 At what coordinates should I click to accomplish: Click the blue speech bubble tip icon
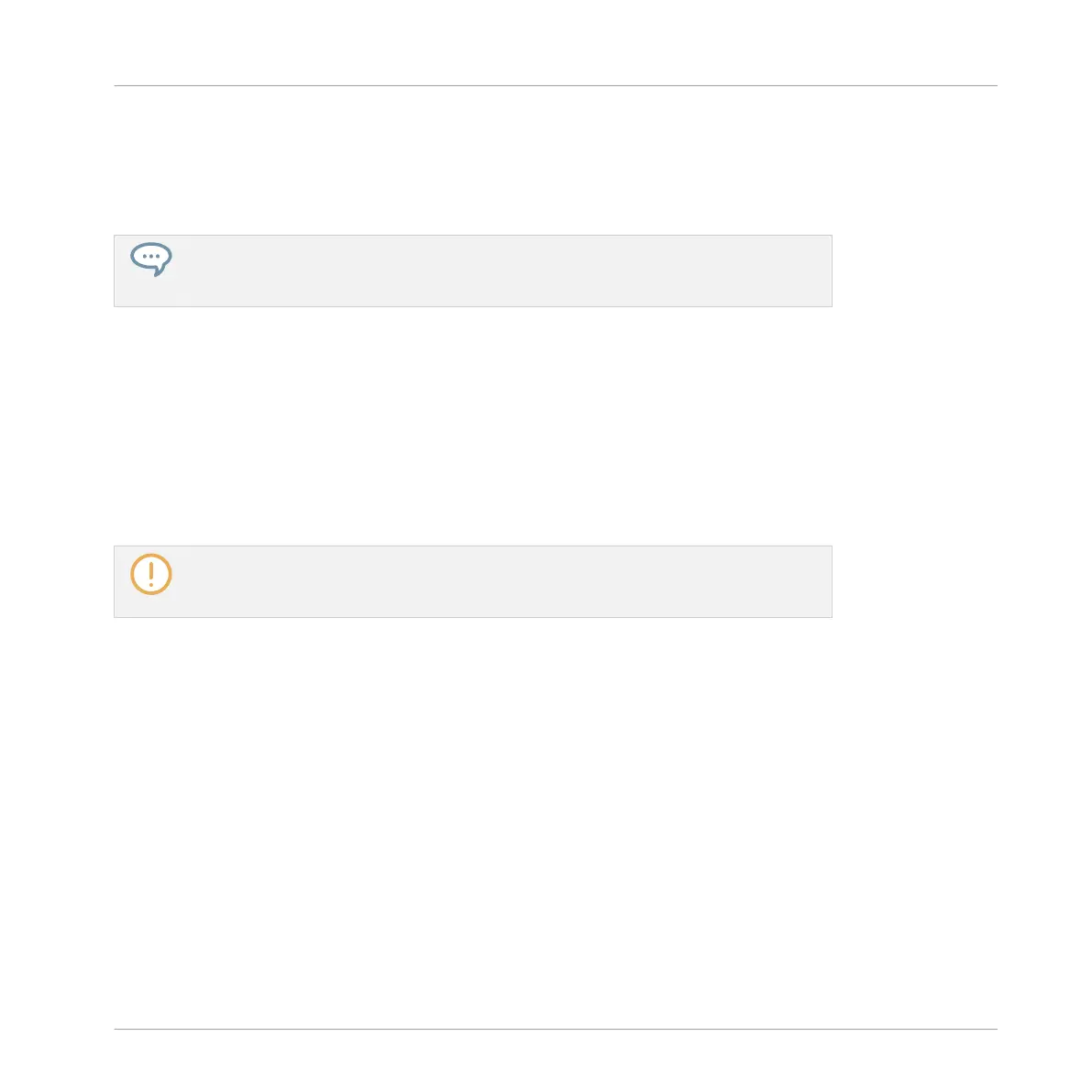tap(151, 259)
